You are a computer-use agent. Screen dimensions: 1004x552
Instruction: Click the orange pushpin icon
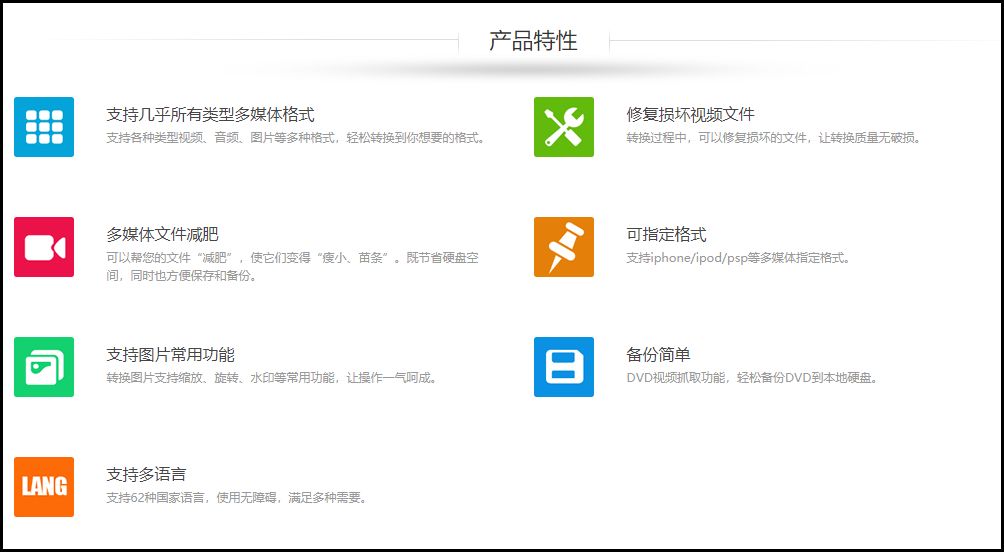(564, 247)
